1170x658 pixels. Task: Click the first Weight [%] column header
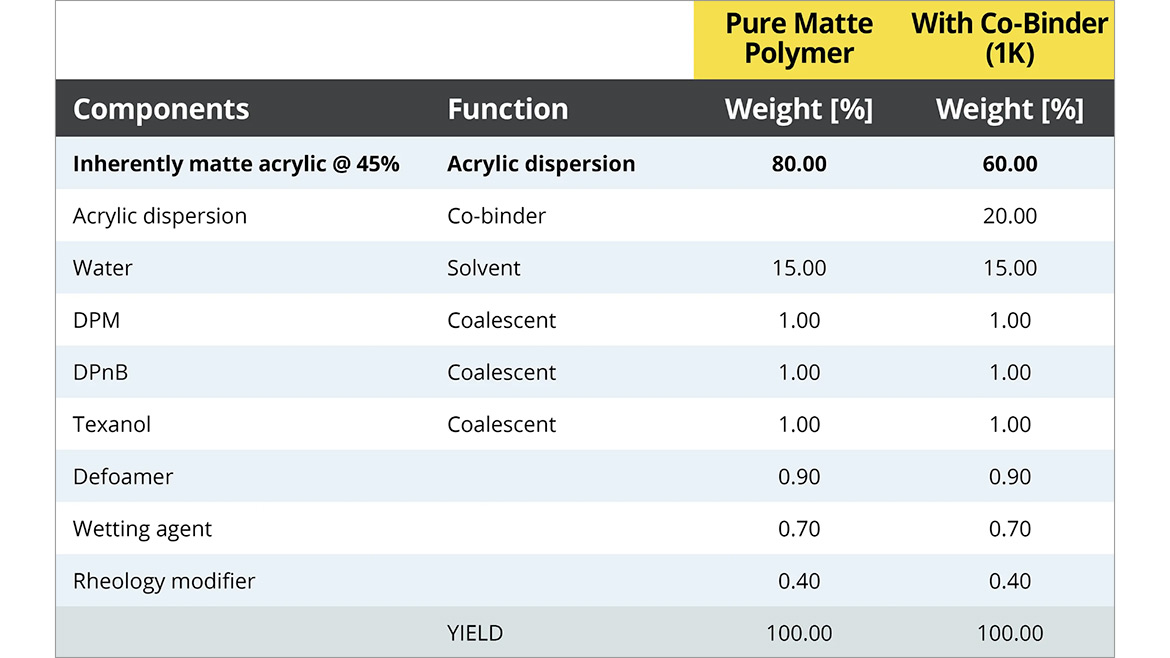coord(799,109)
